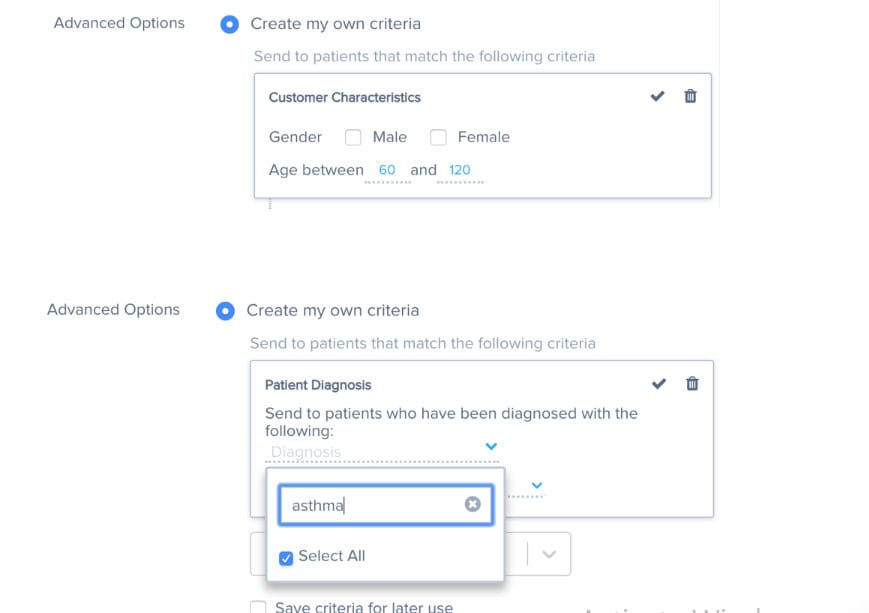
Task: Enable Save criteria for later use
Action: point(258,607)
